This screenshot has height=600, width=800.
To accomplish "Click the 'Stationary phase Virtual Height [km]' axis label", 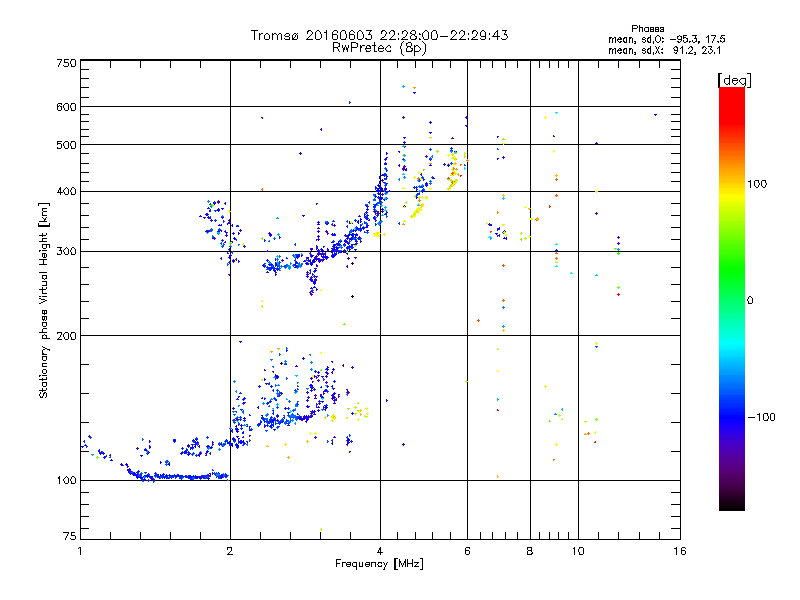I will (x=44, y=300).
